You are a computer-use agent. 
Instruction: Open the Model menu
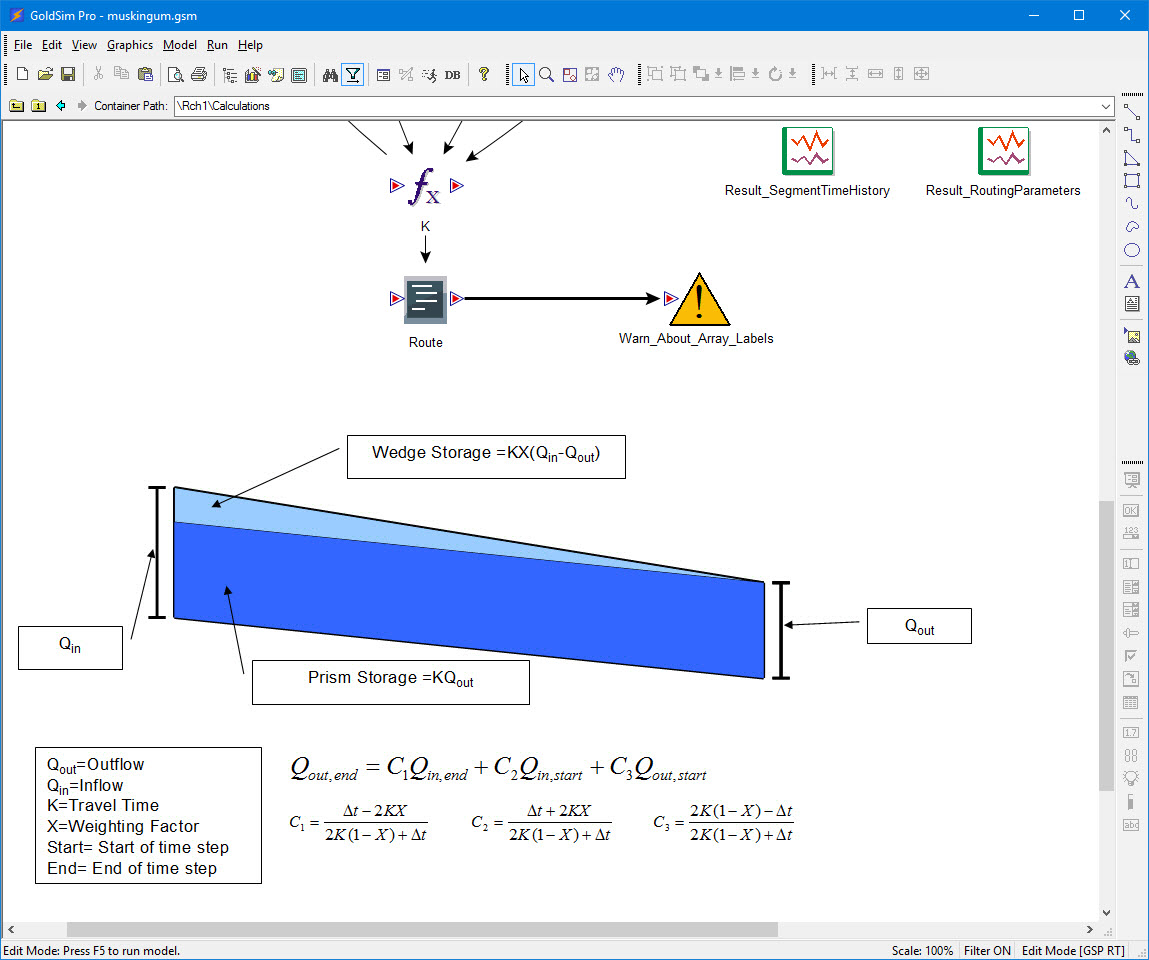pyautogui.click(x=179, y=45)
